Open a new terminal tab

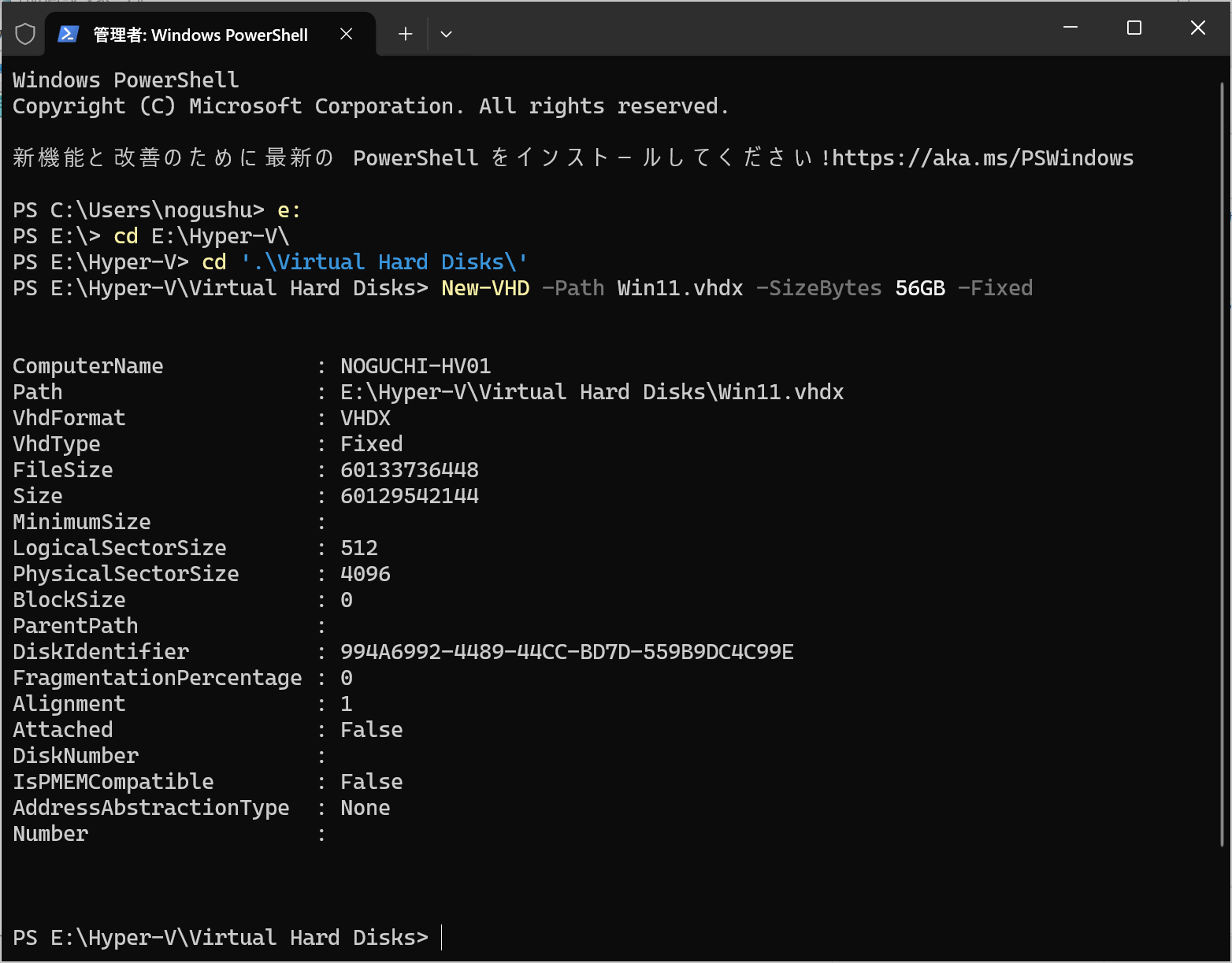point(405,34)
